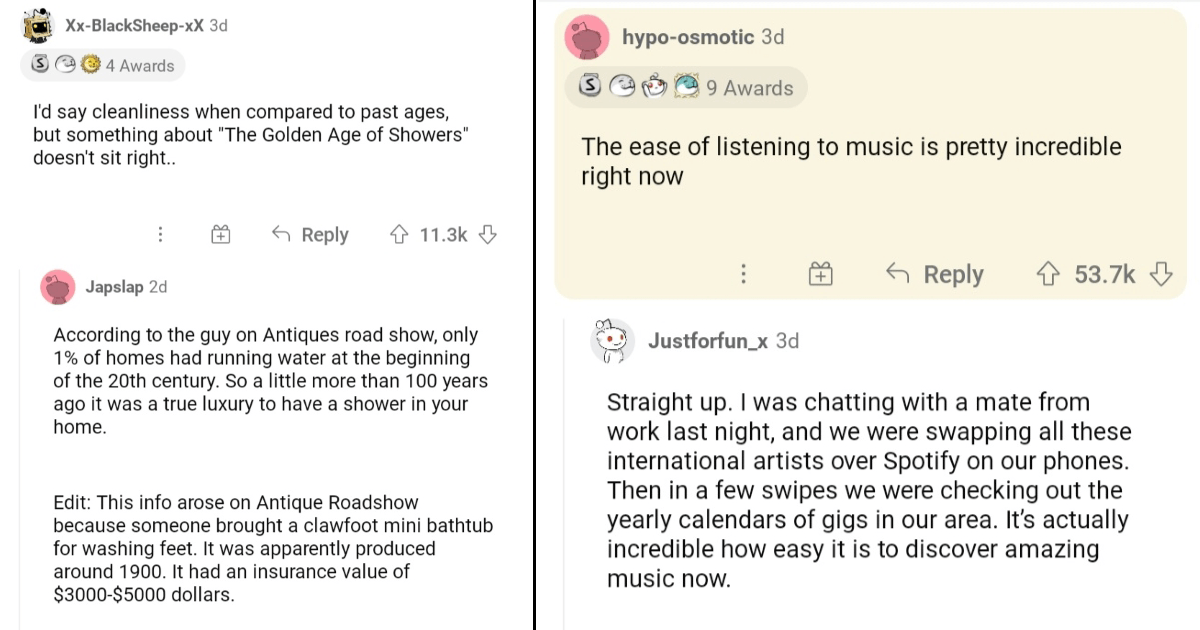Open more options on Xx-BlackSheep-xX's comment

159,235
